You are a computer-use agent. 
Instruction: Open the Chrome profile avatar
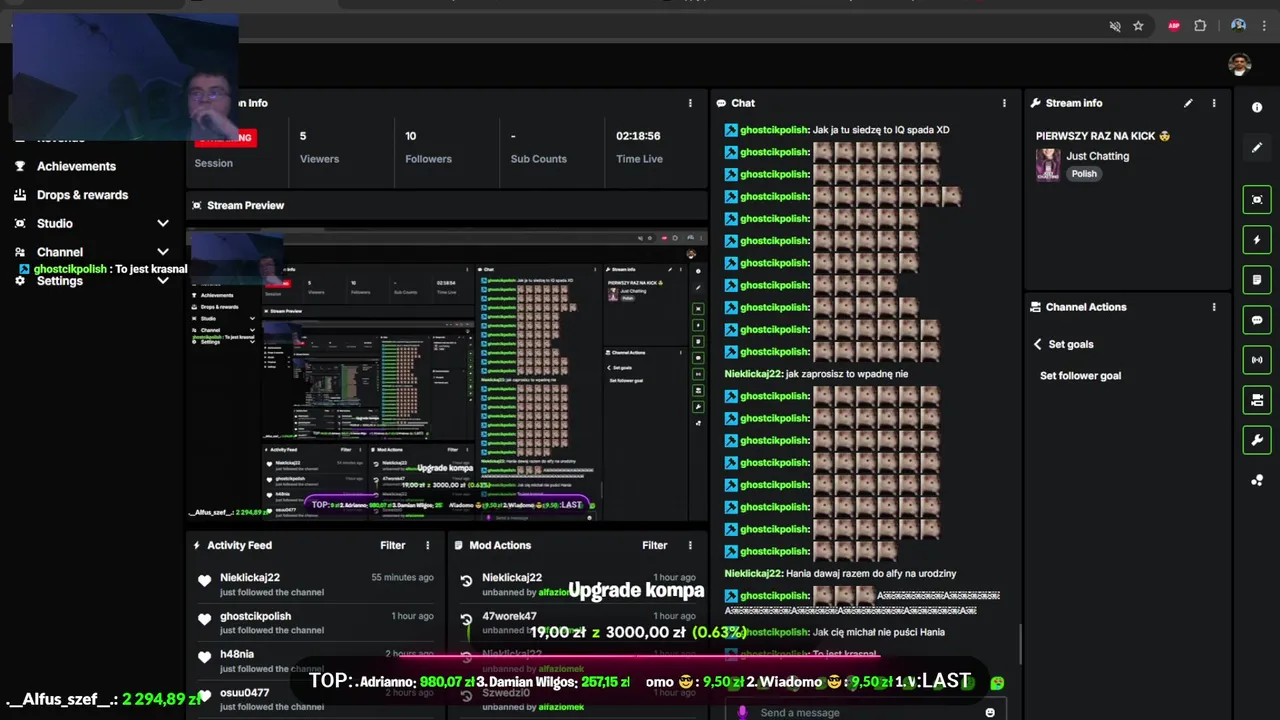[1239, 26]
